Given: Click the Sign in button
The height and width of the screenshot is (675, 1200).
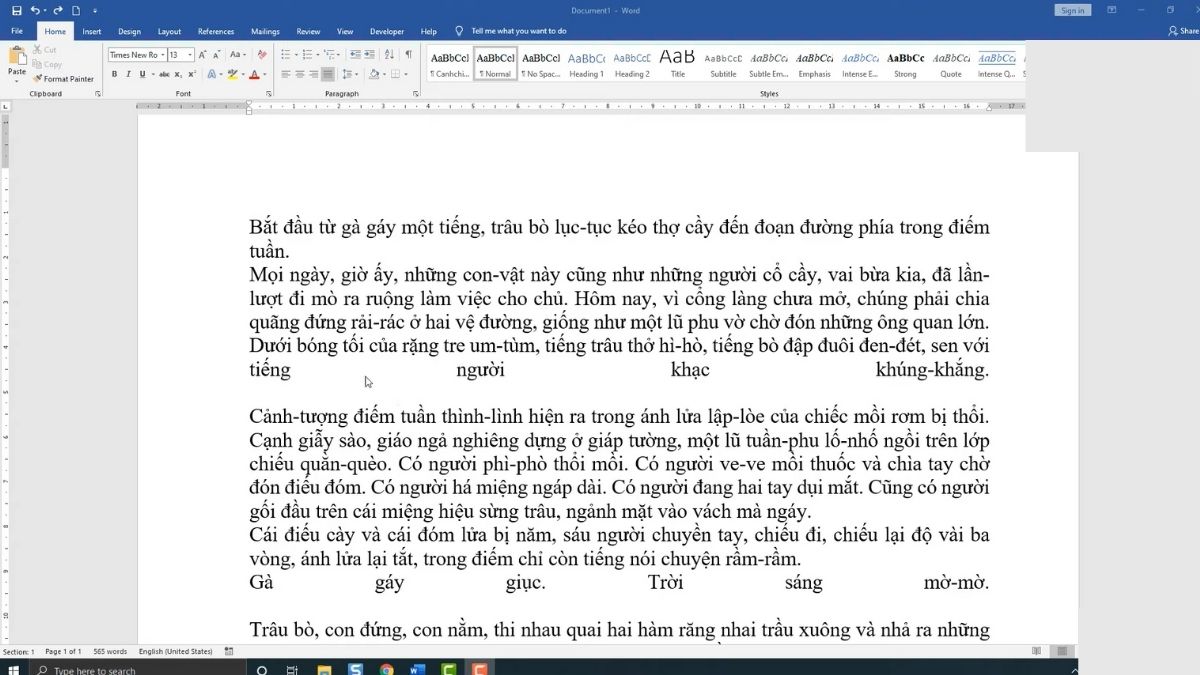Looking at the screenshot, I should click(x=1072, y=10).
